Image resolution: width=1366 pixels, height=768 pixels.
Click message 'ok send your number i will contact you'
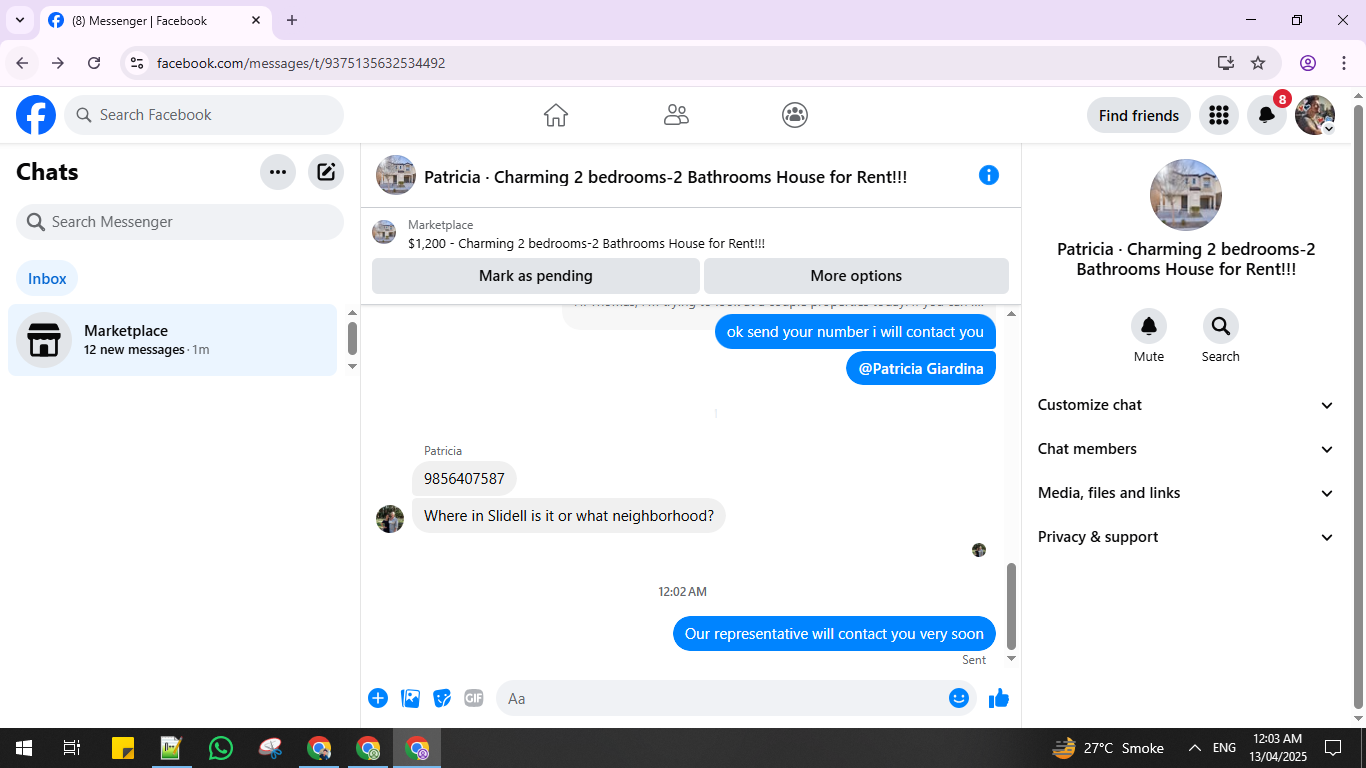855,332
